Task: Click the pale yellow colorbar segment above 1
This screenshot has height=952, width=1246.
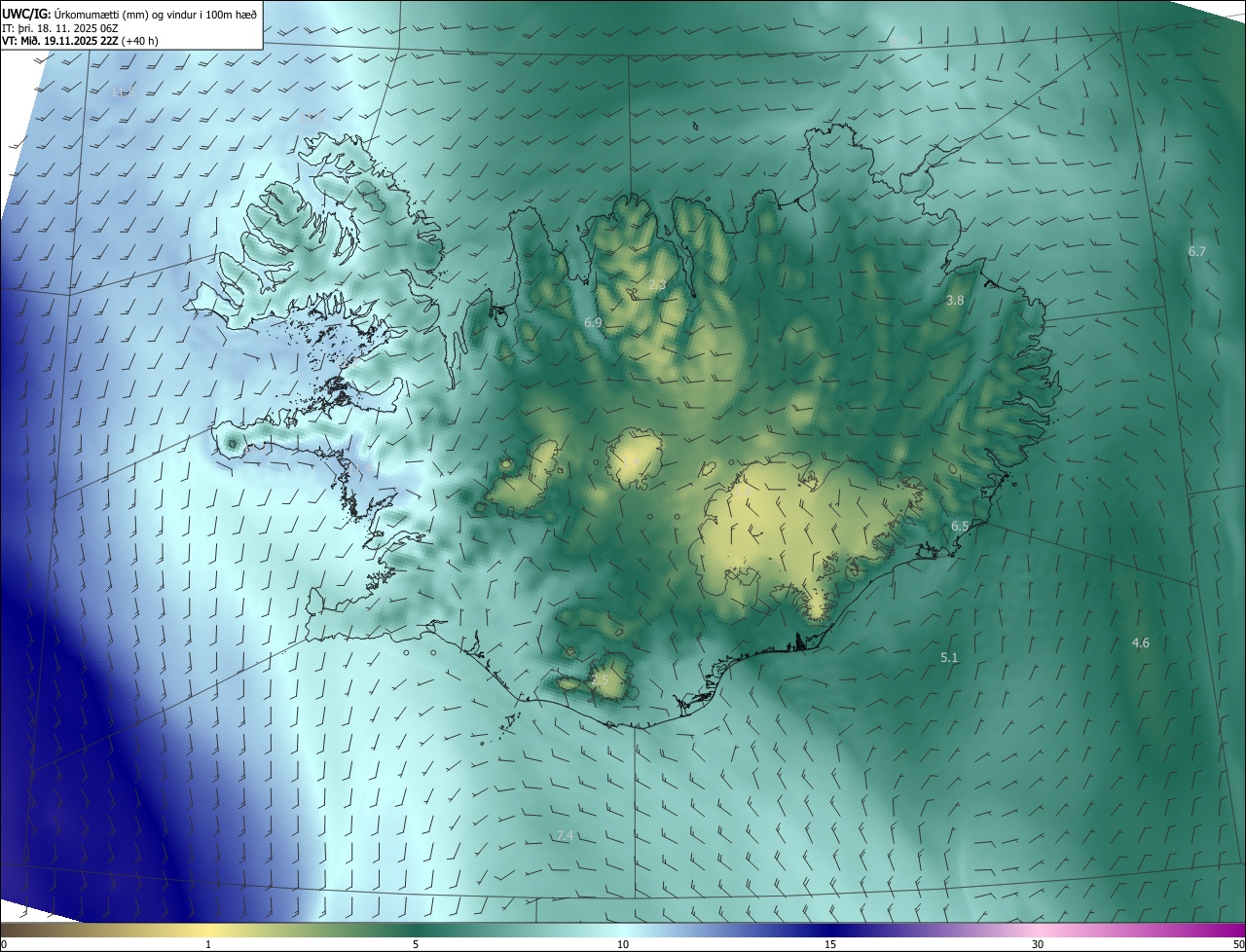Action: click(x=208, y=930)
